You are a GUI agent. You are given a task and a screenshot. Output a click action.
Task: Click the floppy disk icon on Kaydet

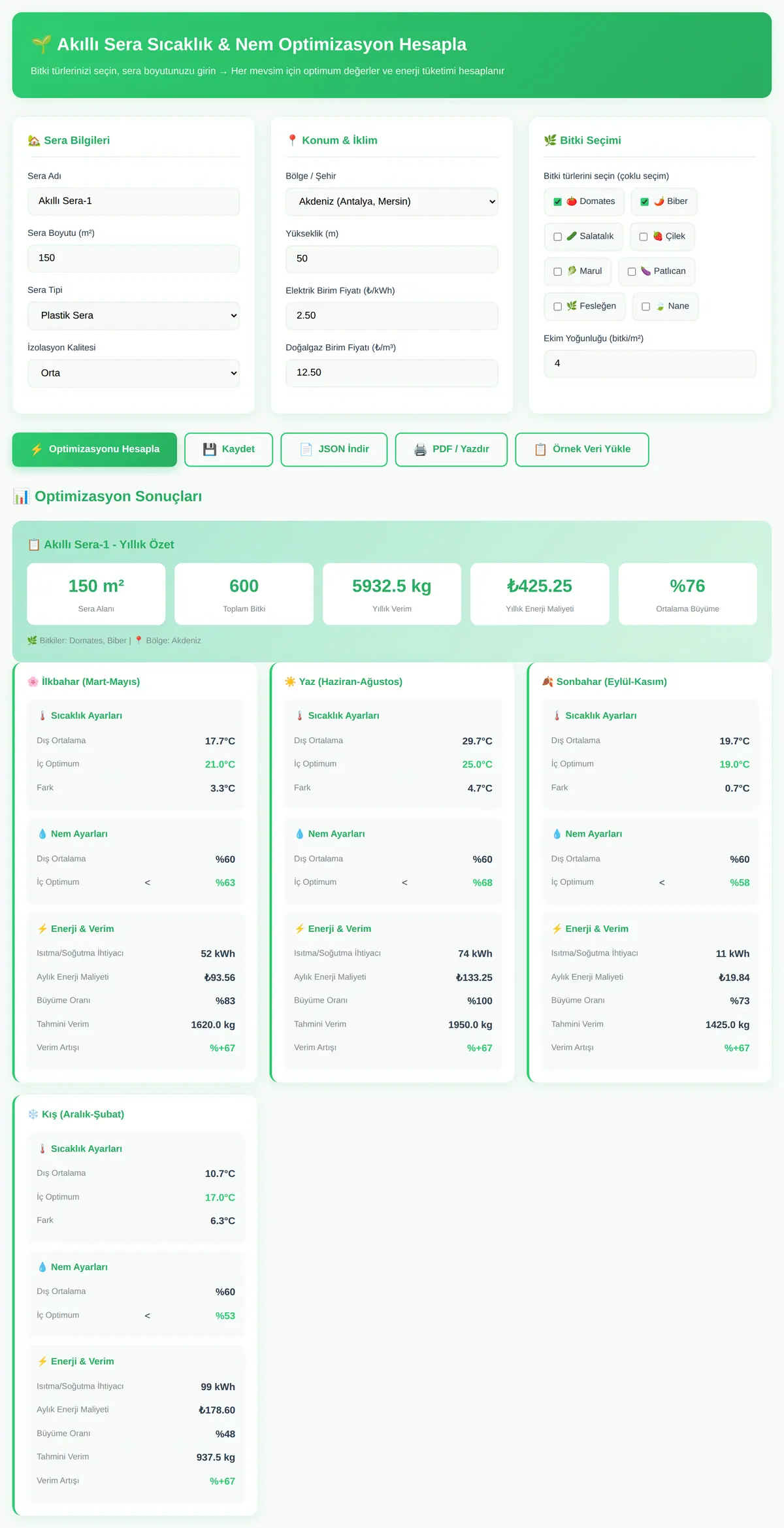[209, 449]
